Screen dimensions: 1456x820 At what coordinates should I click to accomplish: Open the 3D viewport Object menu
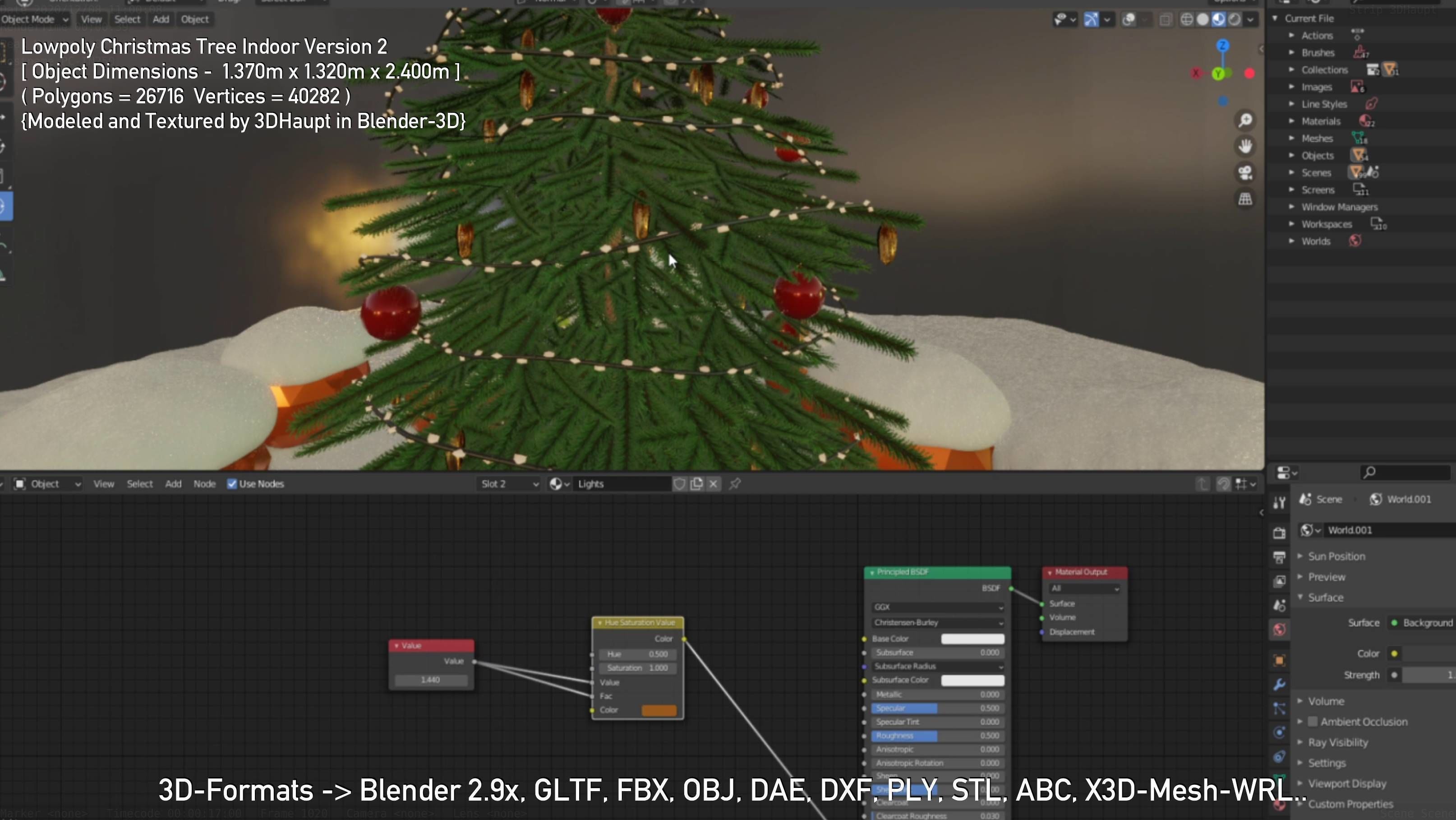tap(195, 19)
